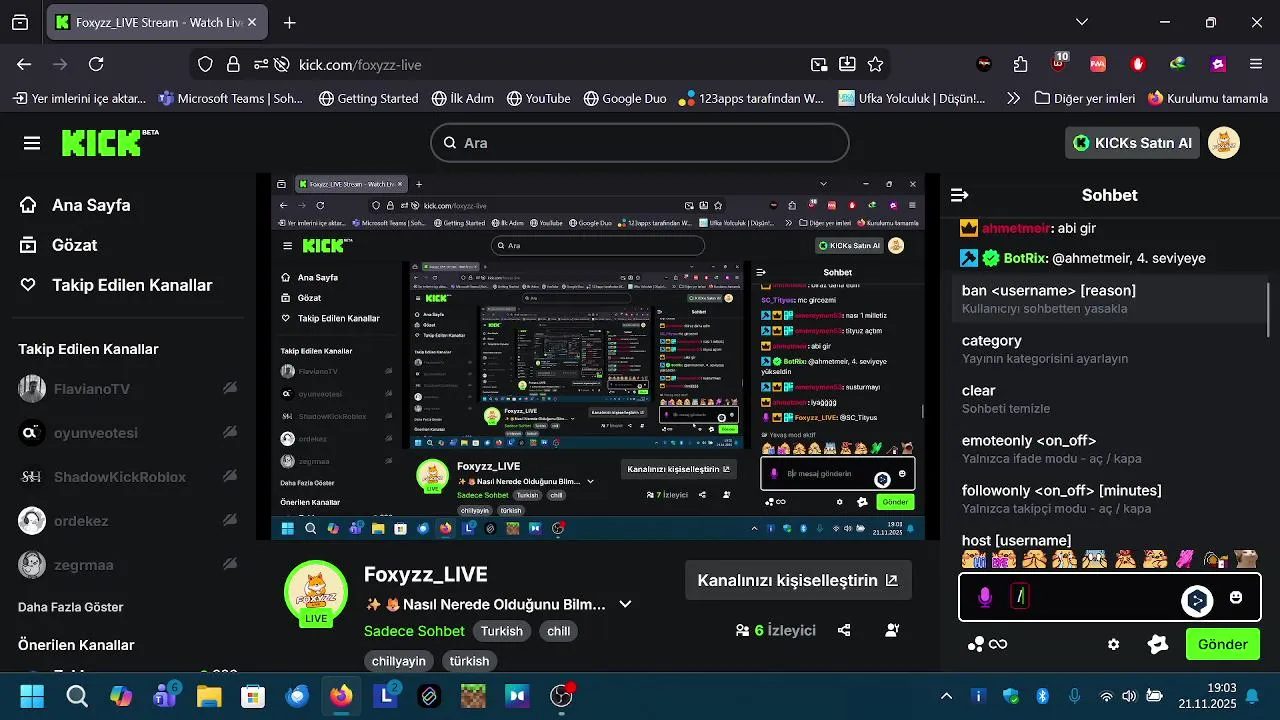Screen dimensions: 1280x720
Task: Send message with Gönder button
Action: coord(1222,644)
